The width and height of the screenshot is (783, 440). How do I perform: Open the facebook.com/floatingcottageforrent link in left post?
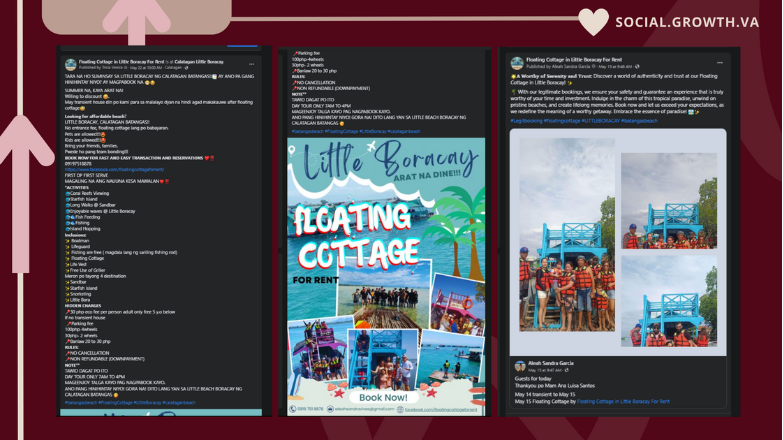coord(114,170)
